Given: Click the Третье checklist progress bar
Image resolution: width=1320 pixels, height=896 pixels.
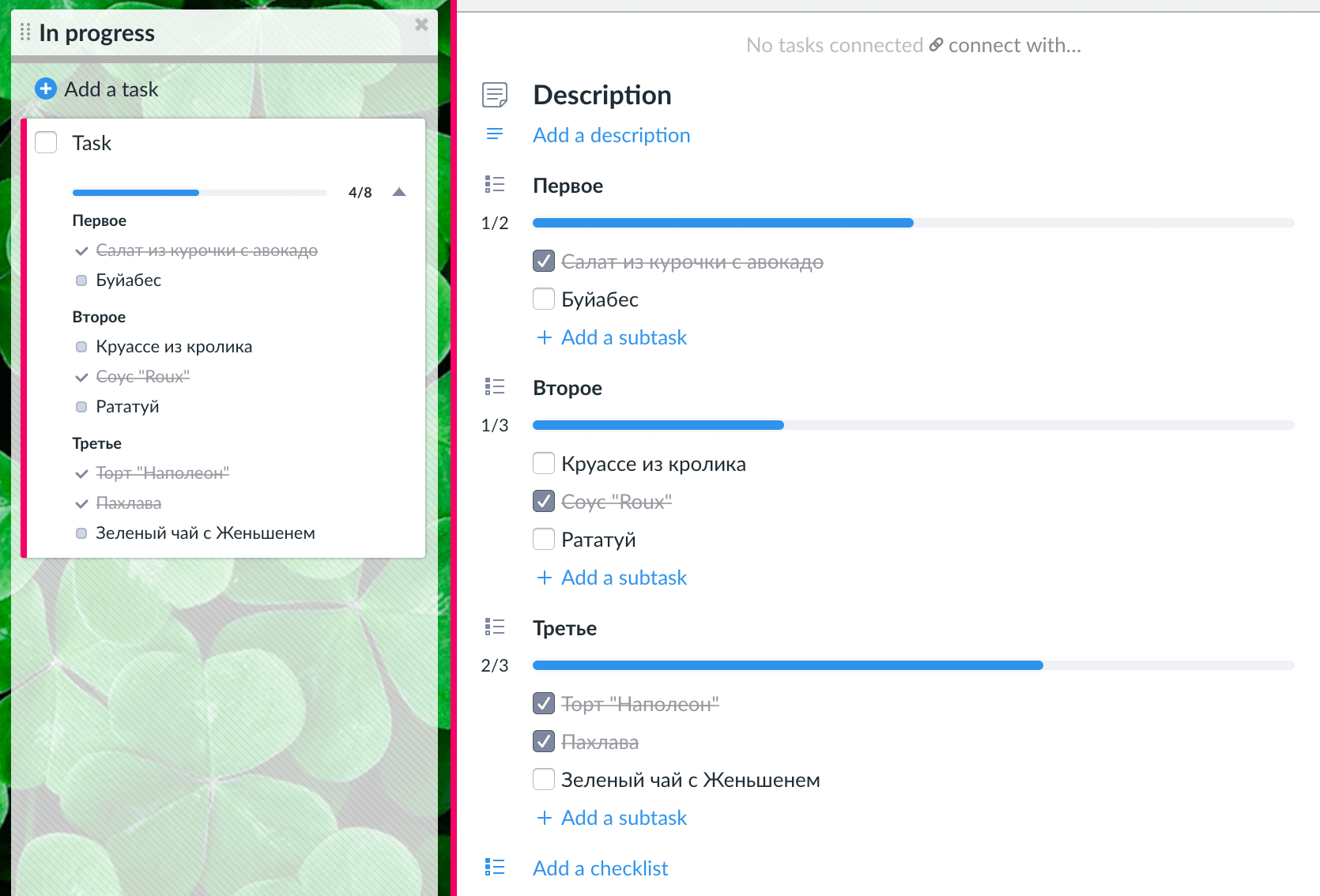Looking at the screenshot, I should 913,665.
